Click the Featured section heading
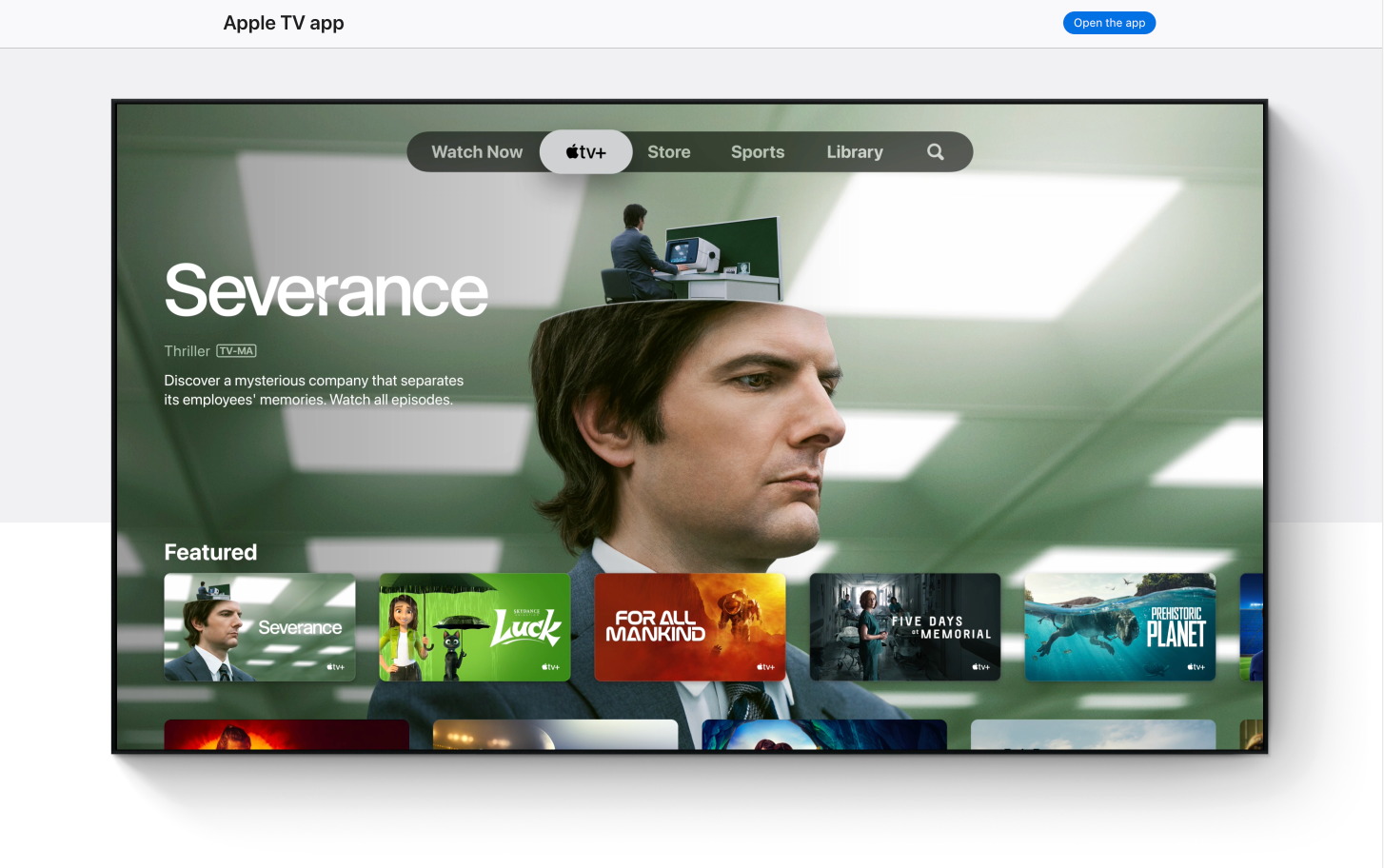 pyautogui.click(x=210, y=552)
